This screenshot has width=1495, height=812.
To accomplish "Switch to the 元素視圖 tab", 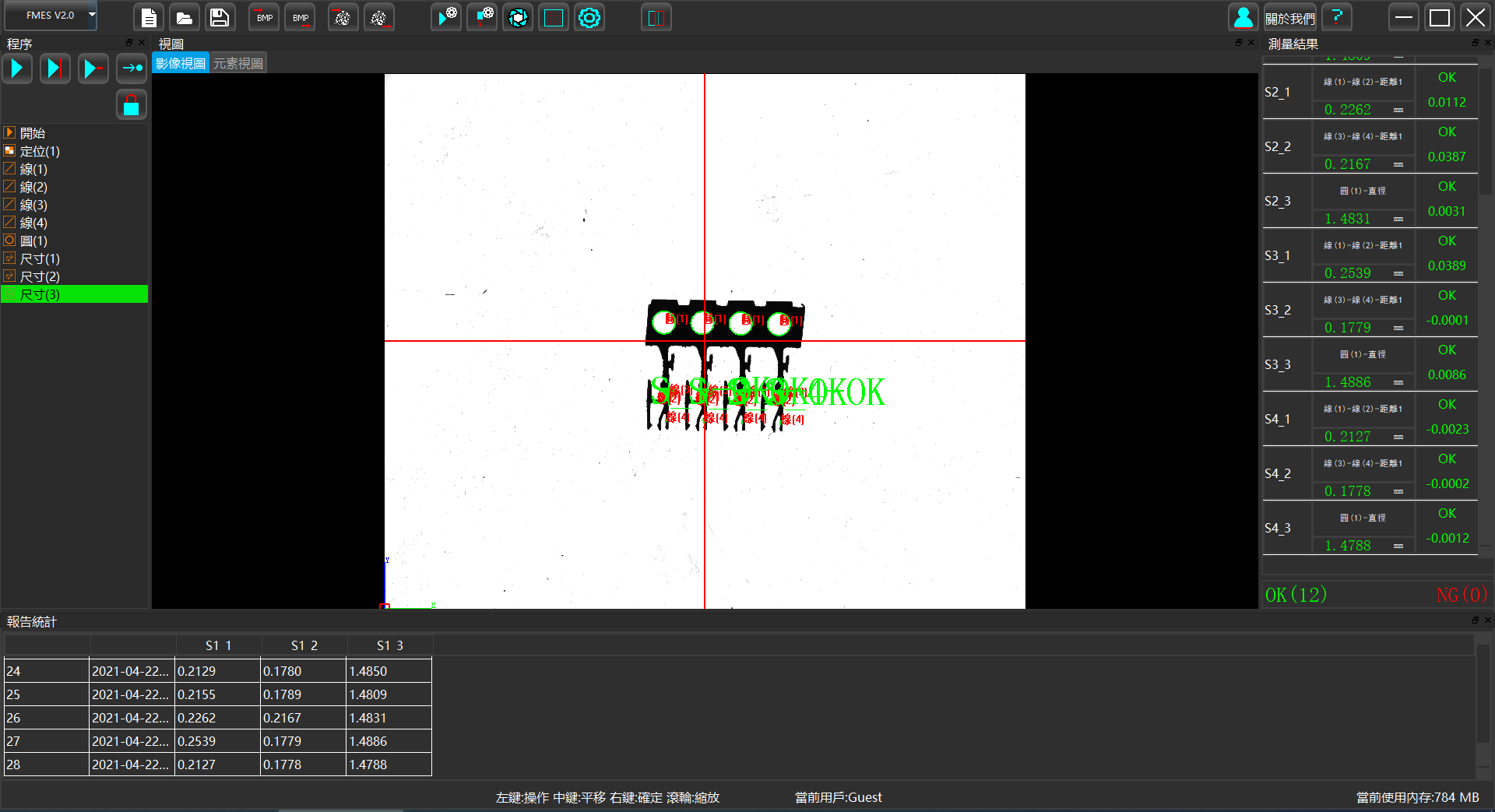I will pos(238,64).
